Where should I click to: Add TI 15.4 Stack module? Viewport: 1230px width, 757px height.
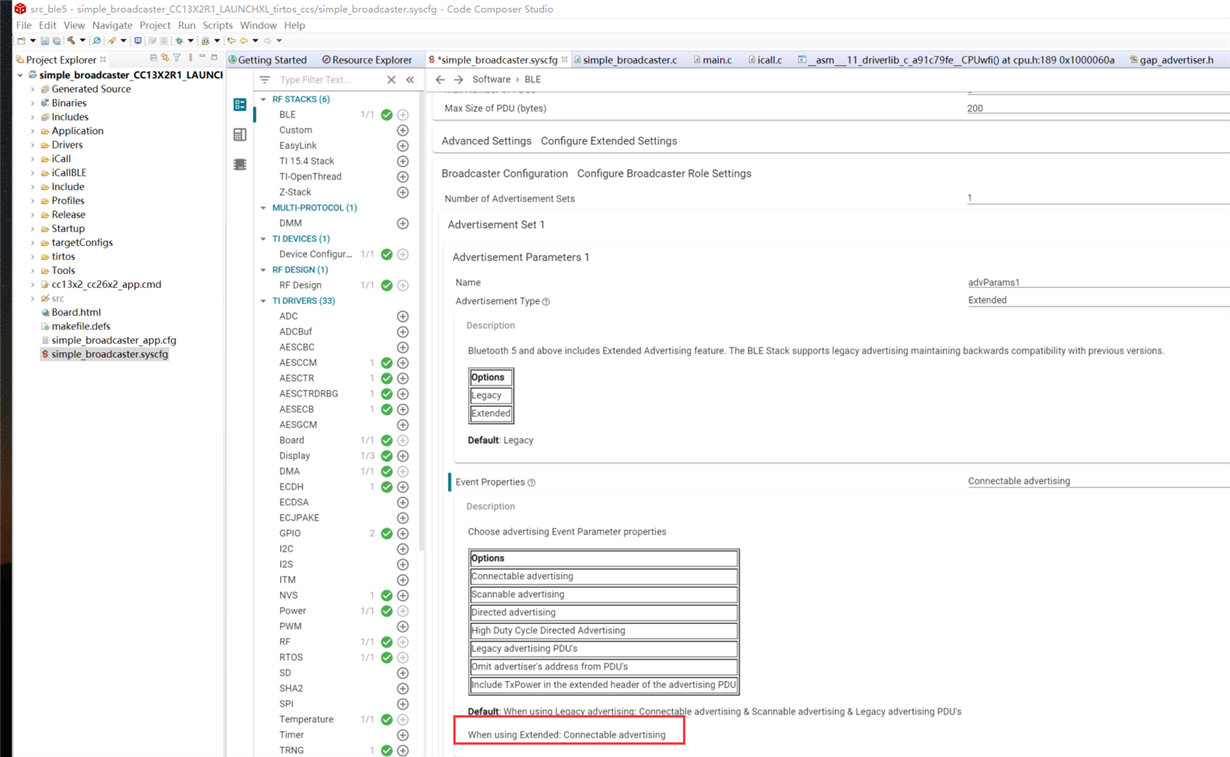[x=403, y=161]
